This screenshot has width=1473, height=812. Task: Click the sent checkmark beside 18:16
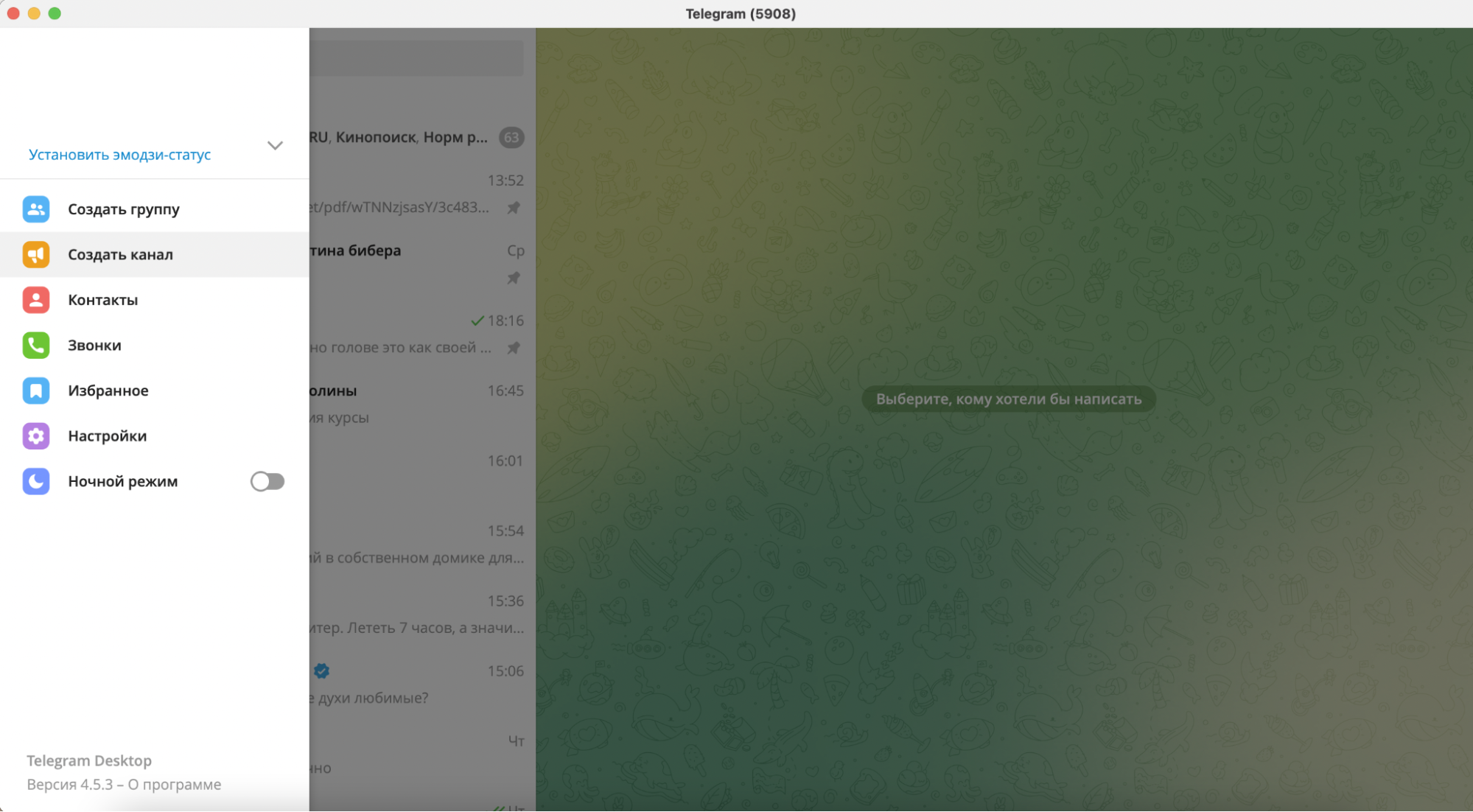tap(477, 321)
